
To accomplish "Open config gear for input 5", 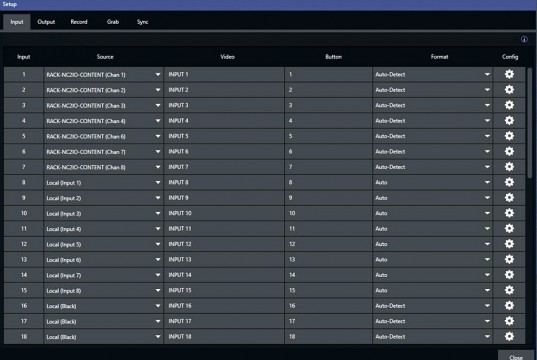I will (x=509, y=136).
